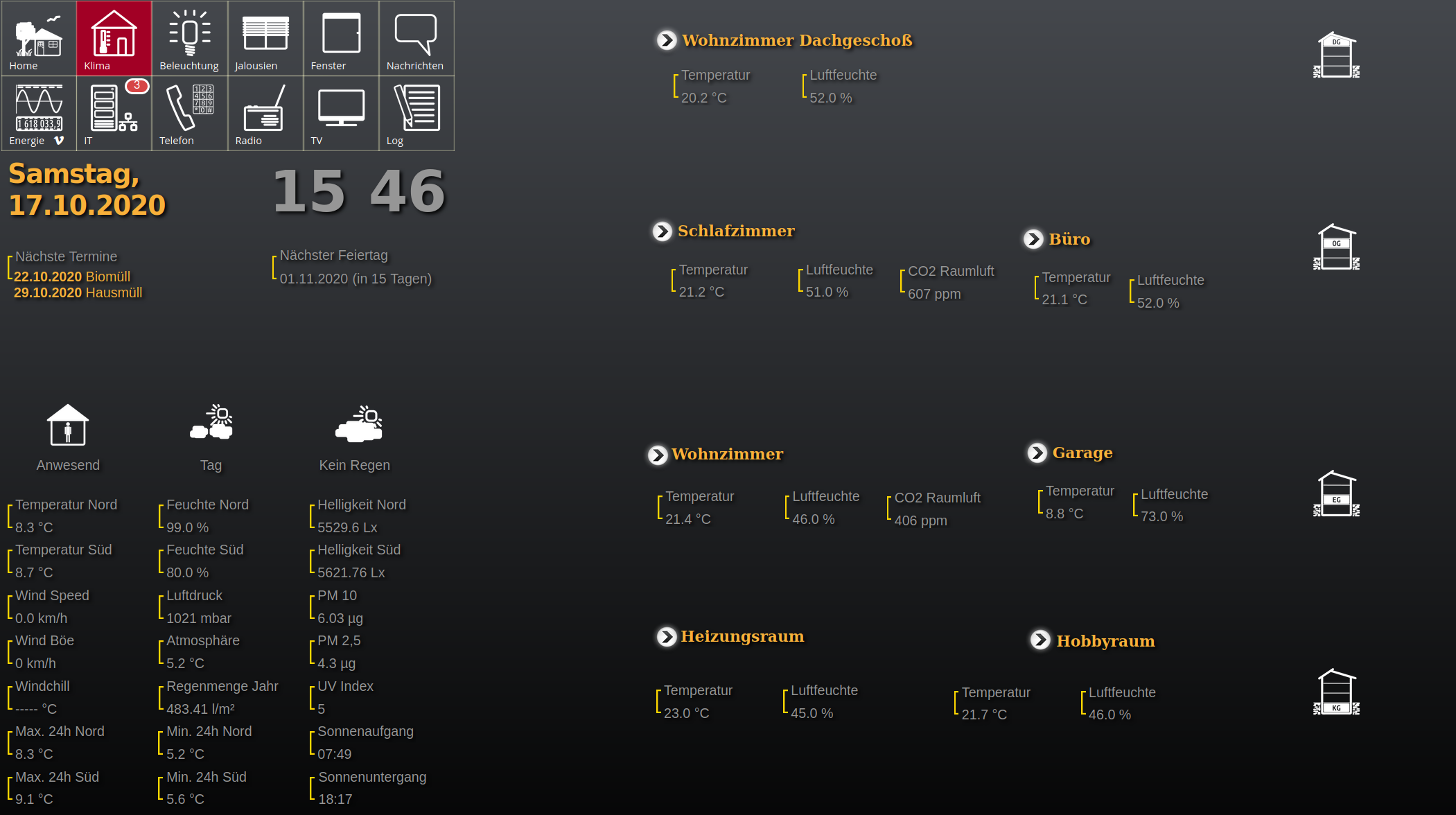
Task: Open the Radio page
Action: (265, 113)
